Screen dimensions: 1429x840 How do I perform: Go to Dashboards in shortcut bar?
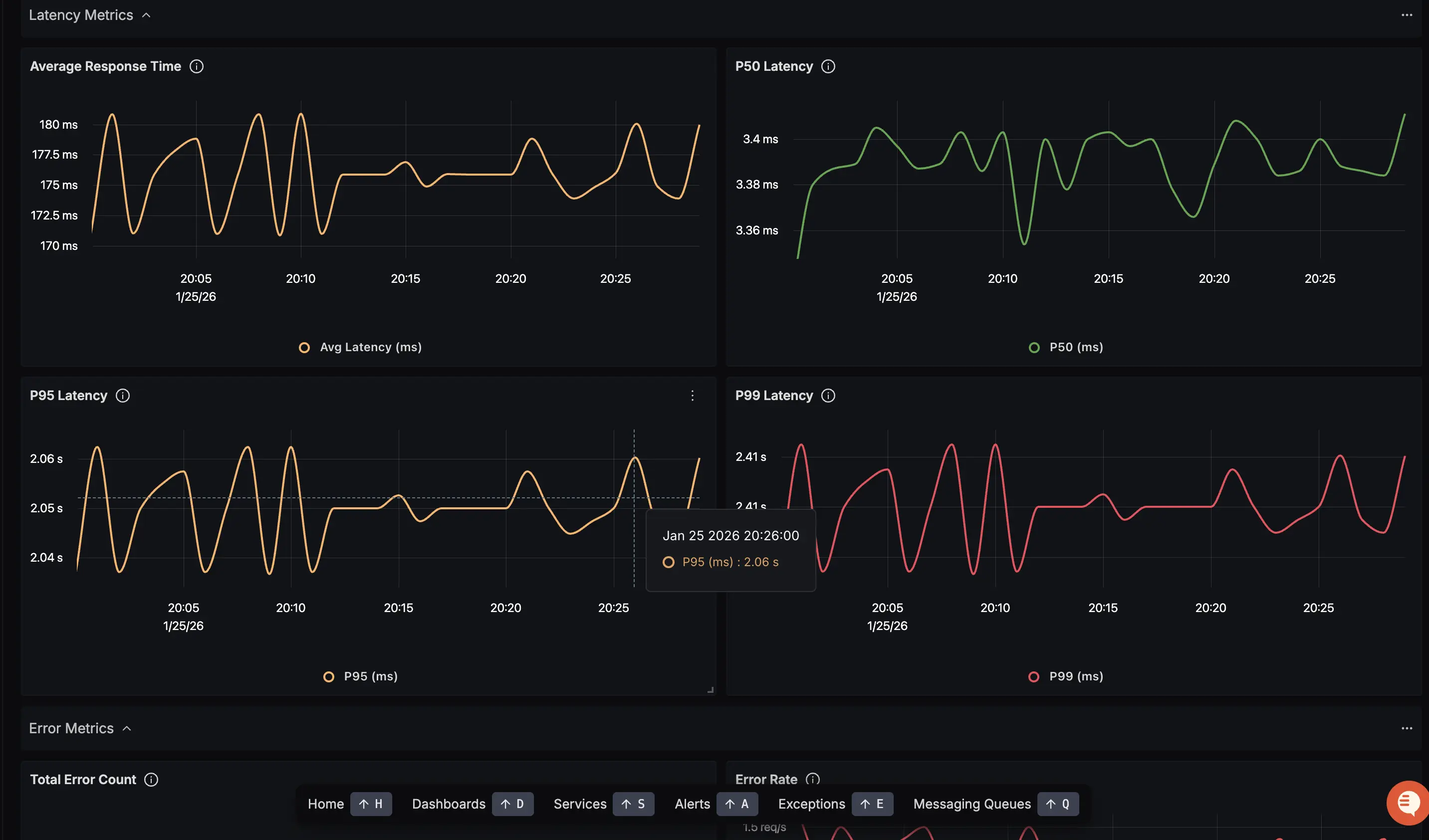[x=449, y=804]
